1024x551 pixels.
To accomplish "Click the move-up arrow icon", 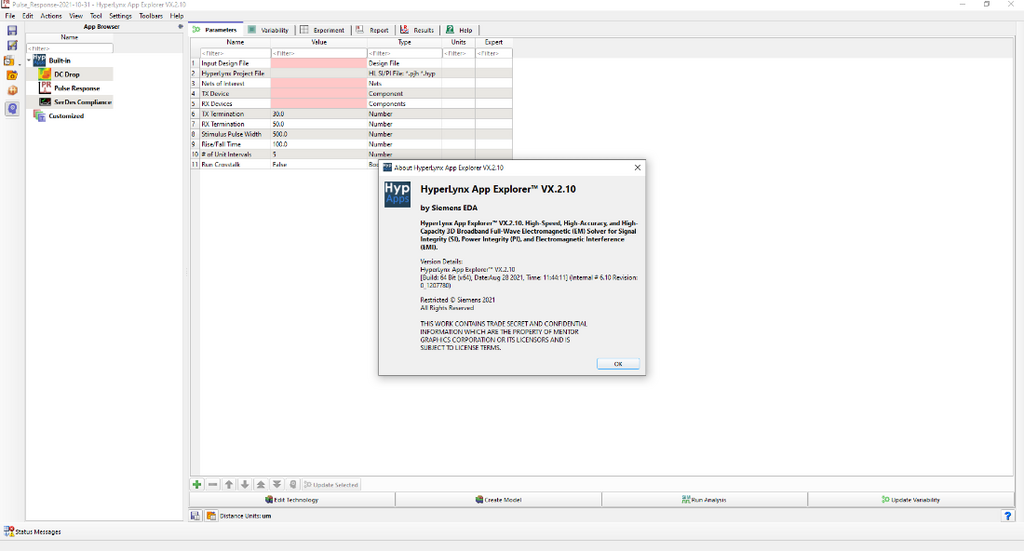I will pos(229,484).
